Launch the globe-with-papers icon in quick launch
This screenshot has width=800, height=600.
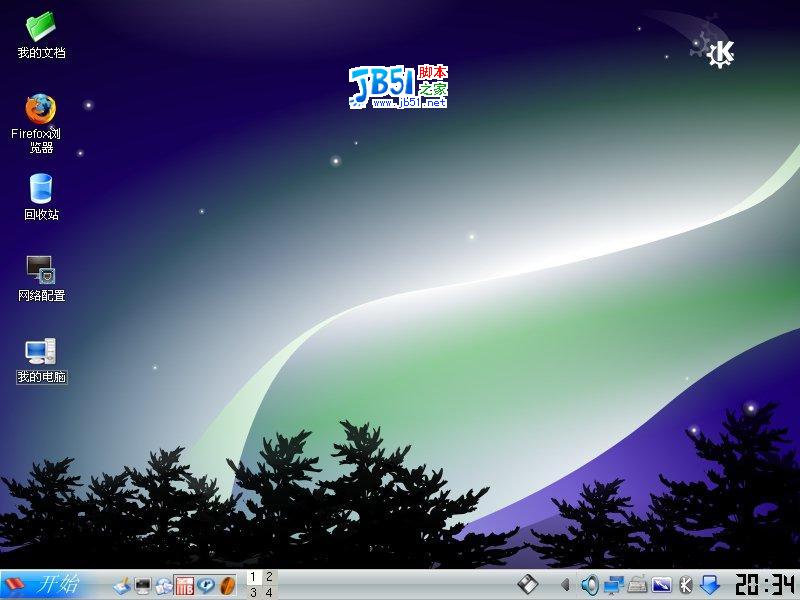tap(164, 586)
